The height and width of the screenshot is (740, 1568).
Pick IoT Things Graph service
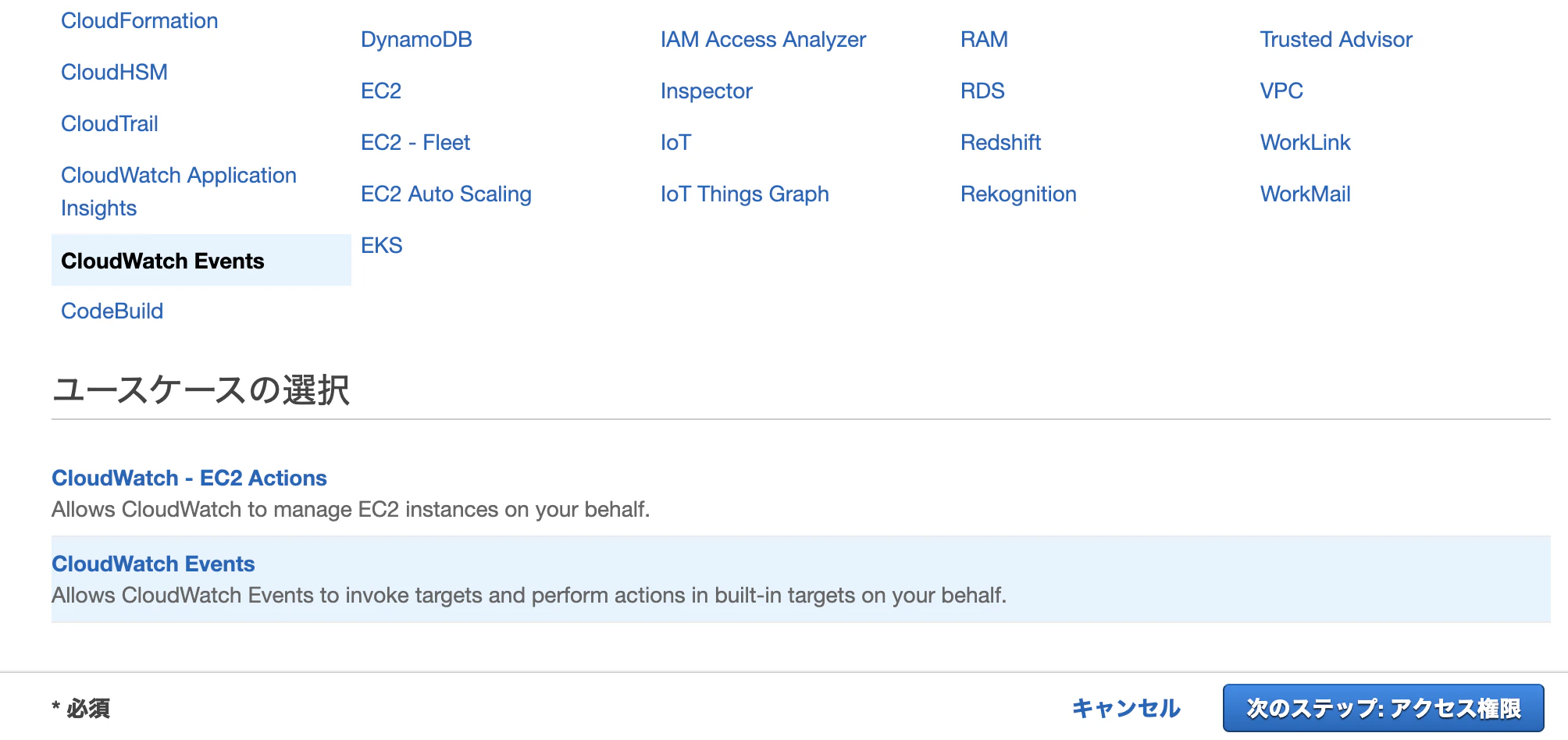tap(744, 194)
